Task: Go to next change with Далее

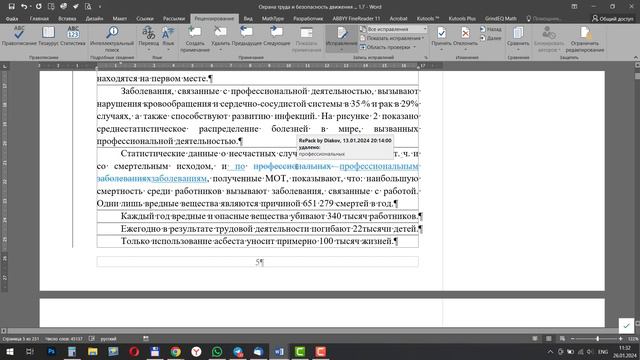Action: click(491, 38)
